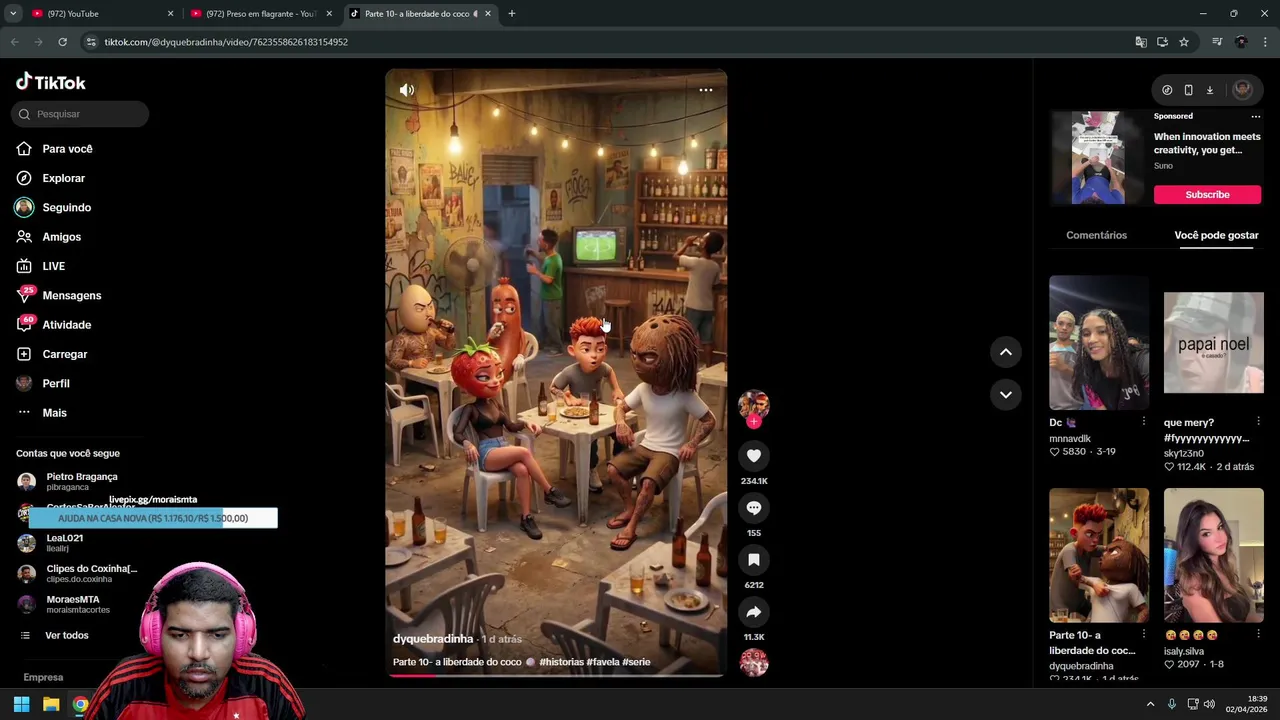Open options for que mery video card
This screenshot has width=1280, height=720.
(x=1258, y=422)
